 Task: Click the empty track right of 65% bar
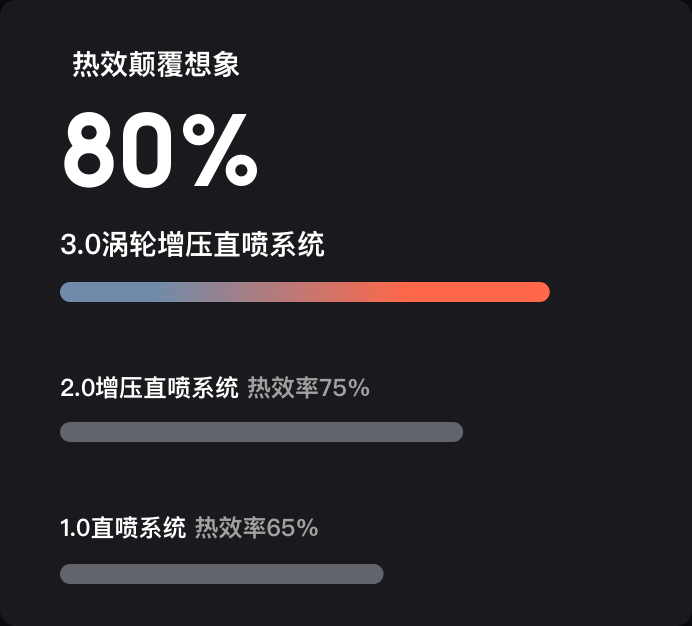point(507,573)
